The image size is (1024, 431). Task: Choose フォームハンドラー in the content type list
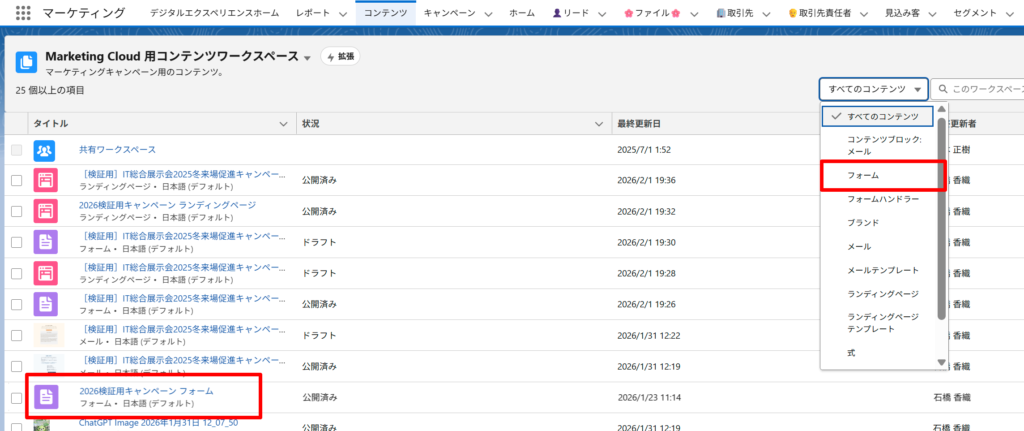[x=879, y=199]
